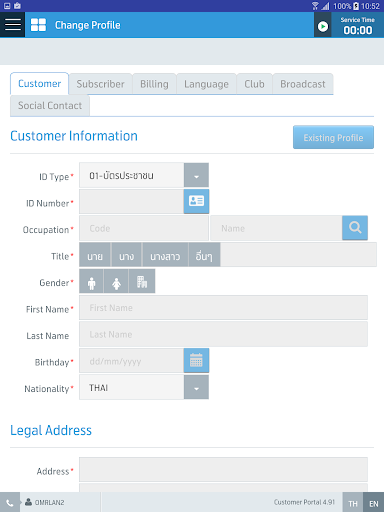
Task: Choose title นาง
Action: click(x=127, y=255)
